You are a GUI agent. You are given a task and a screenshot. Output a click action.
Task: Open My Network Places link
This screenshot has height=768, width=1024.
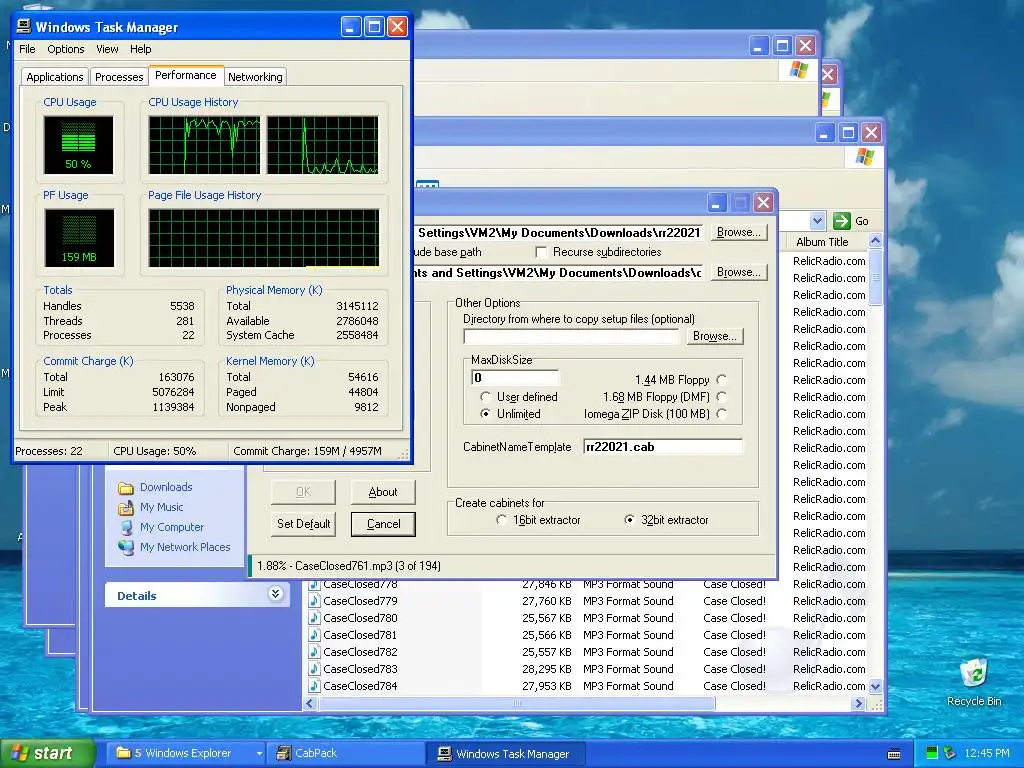coord(185,547)
